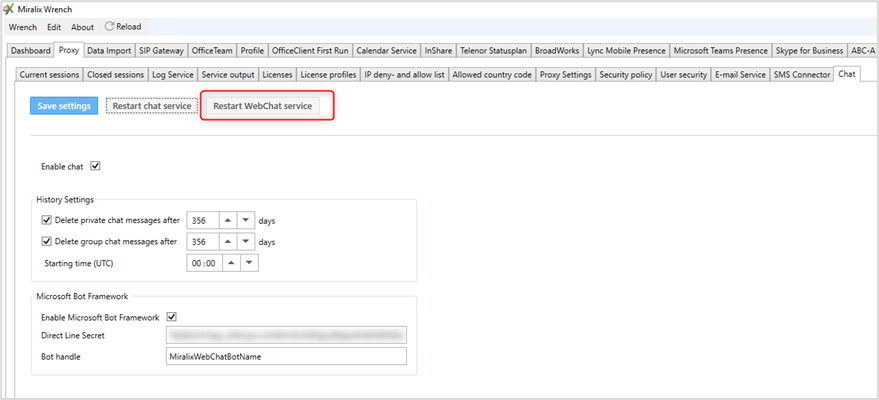This screenshot has height=400, width=879.
Task: Open the User security sub-tab
Action: 683,75
